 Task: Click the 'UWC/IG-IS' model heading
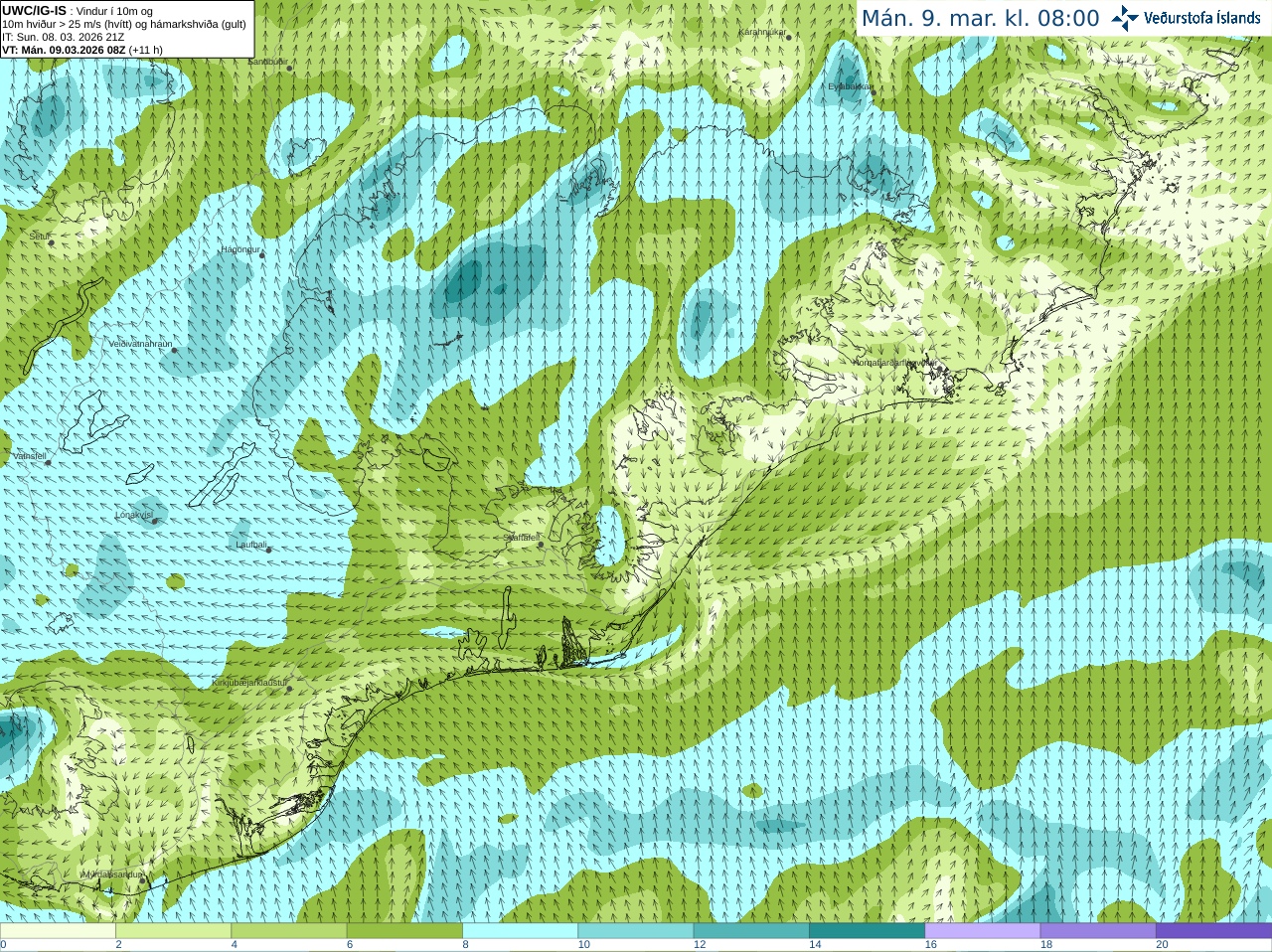pos(34,11)
